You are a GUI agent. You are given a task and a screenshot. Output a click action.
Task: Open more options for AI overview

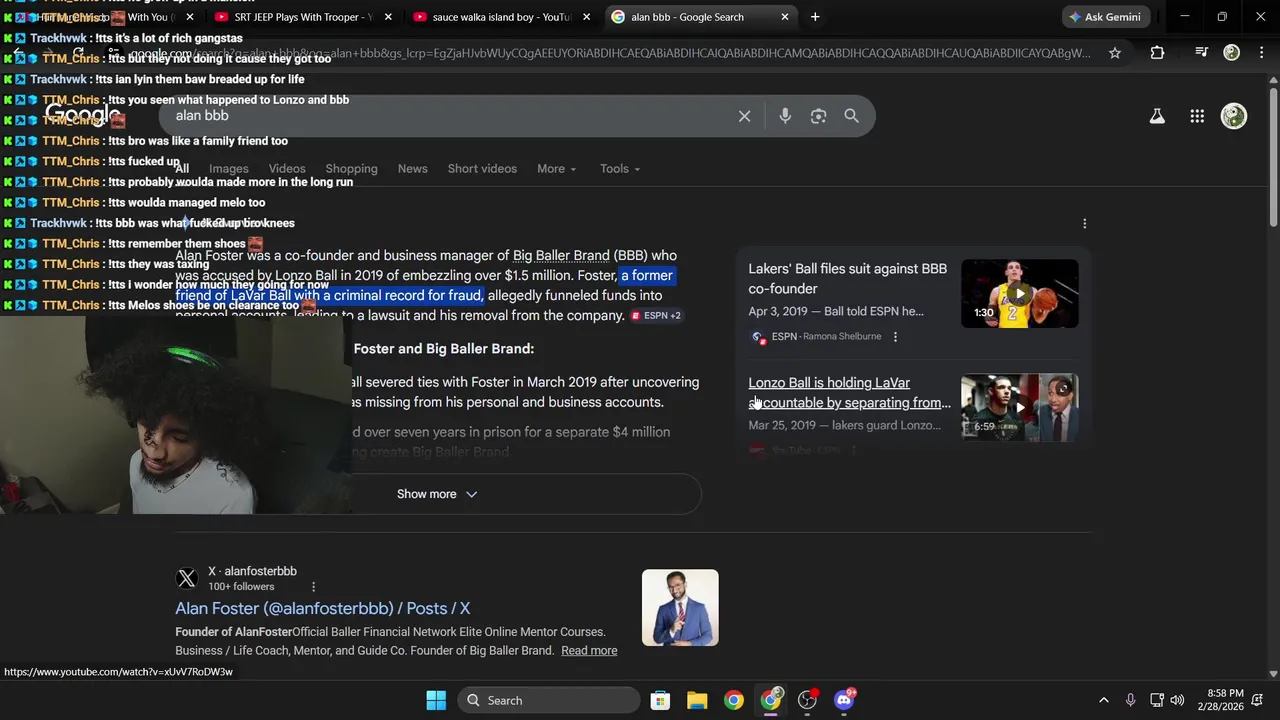click(x=1084, y=224)
